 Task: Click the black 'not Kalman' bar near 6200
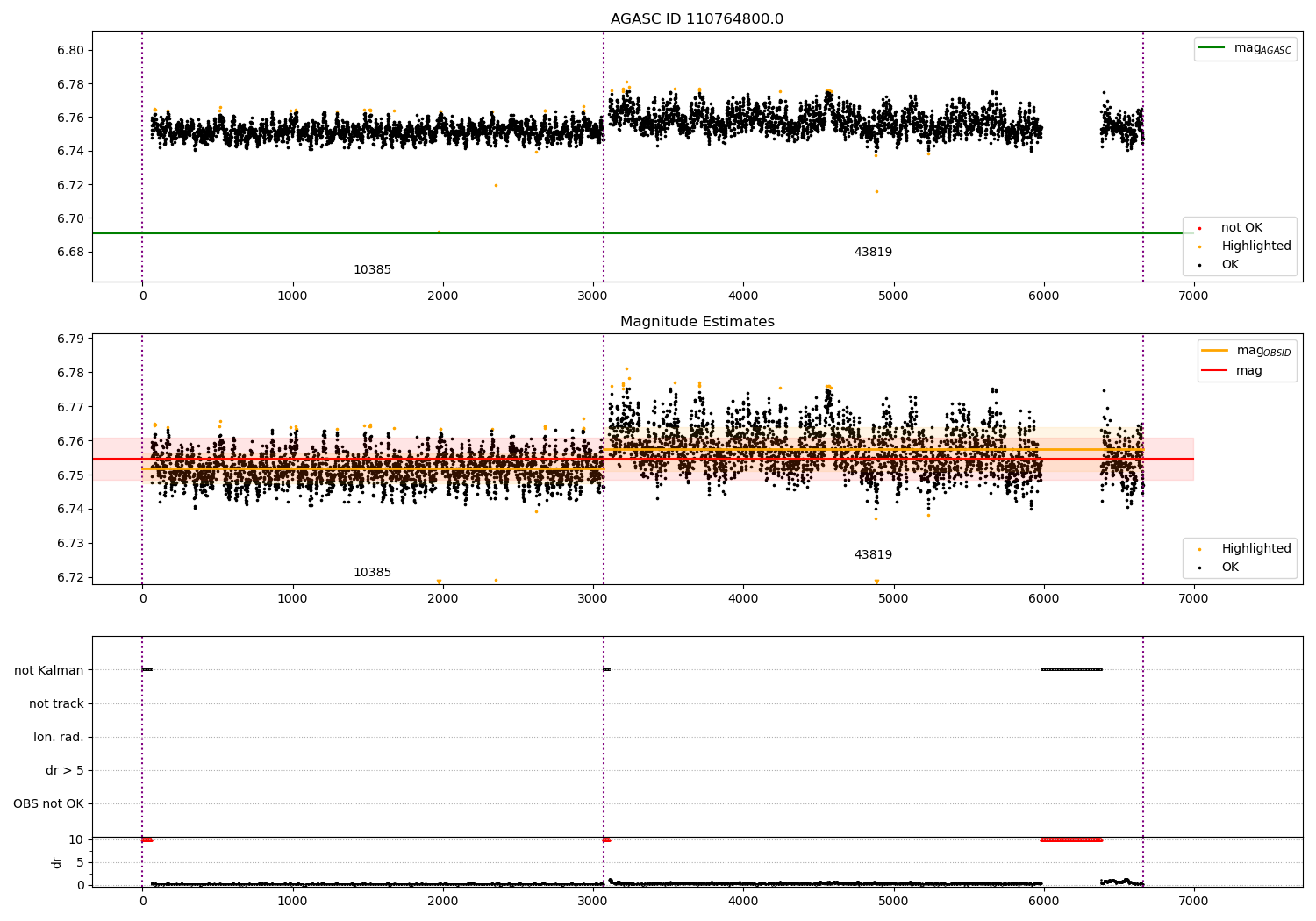1071,669
